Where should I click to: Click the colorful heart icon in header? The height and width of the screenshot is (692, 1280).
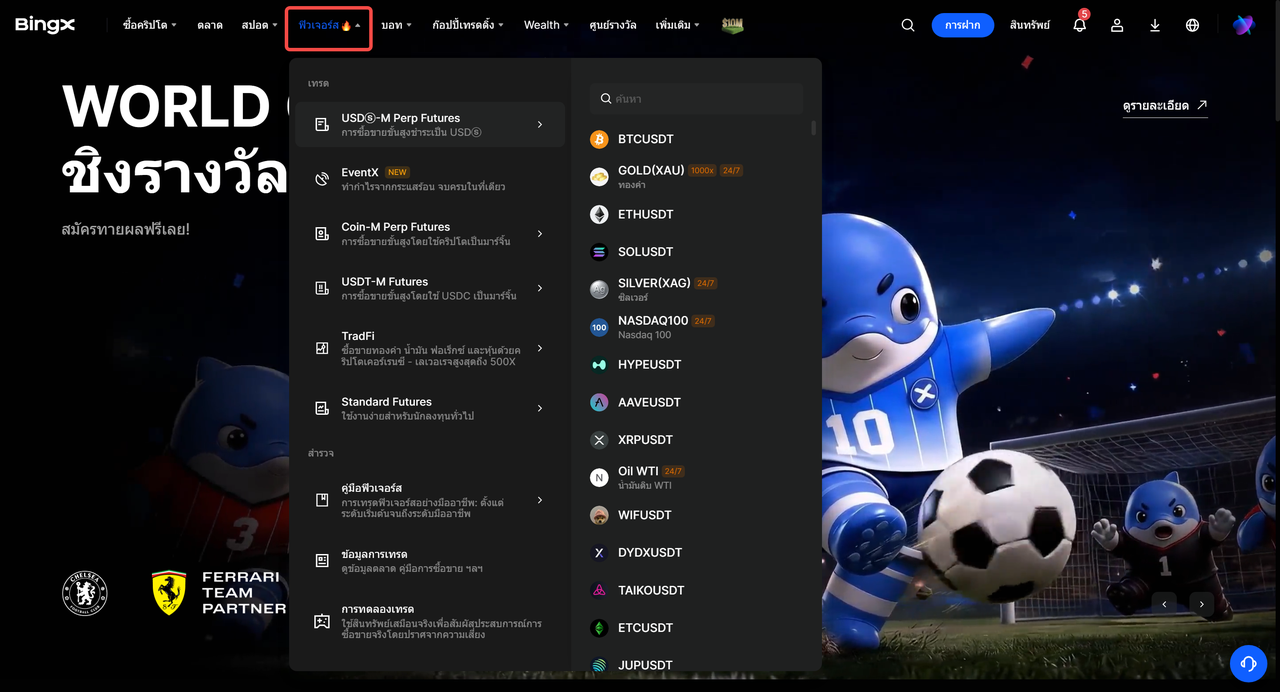pos(1243,25)
